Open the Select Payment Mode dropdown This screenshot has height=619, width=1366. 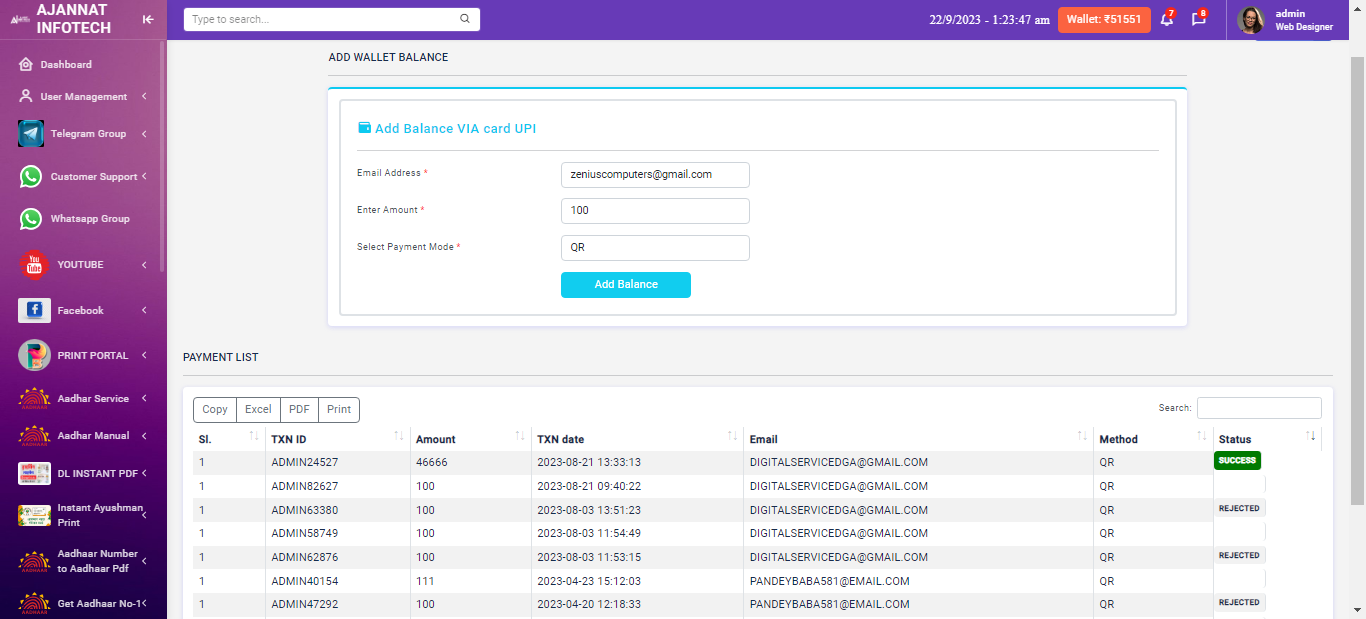(x=655, y=248)
